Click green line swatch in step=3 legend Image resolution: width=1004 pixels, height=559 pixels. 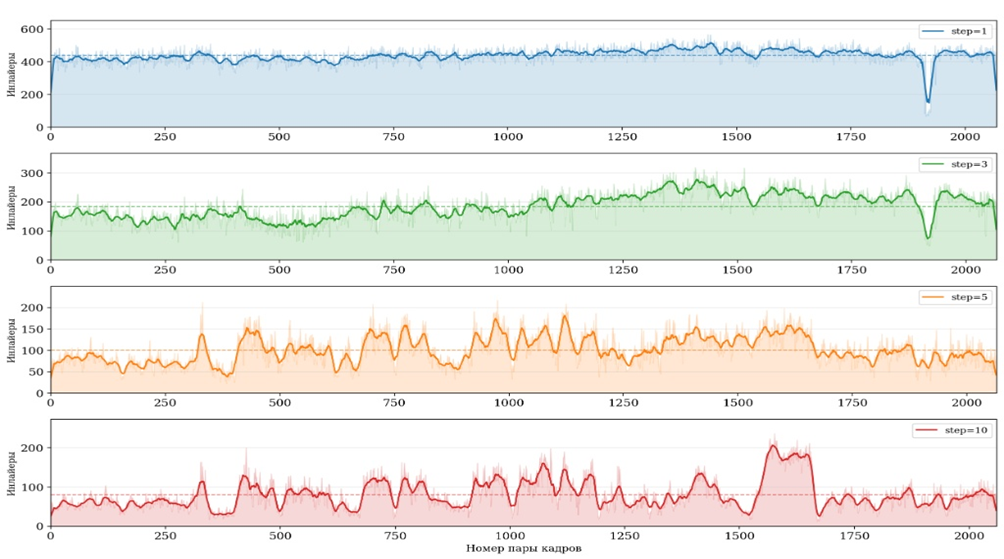(932, 164)
